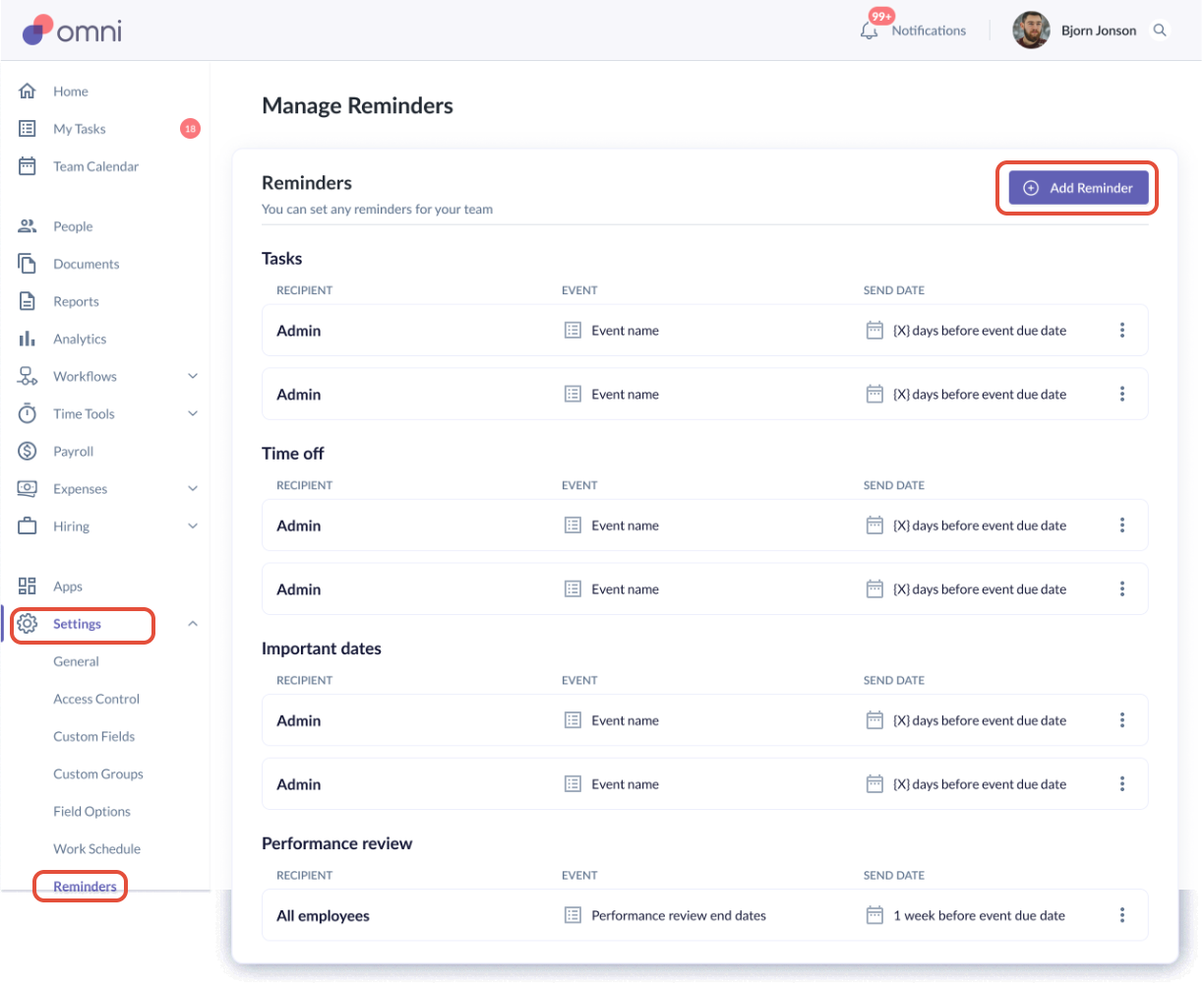Click the search magnifier icon
Image resolution: width=1204 pixels, height=989 pixels.
[x=1160, y=31]
